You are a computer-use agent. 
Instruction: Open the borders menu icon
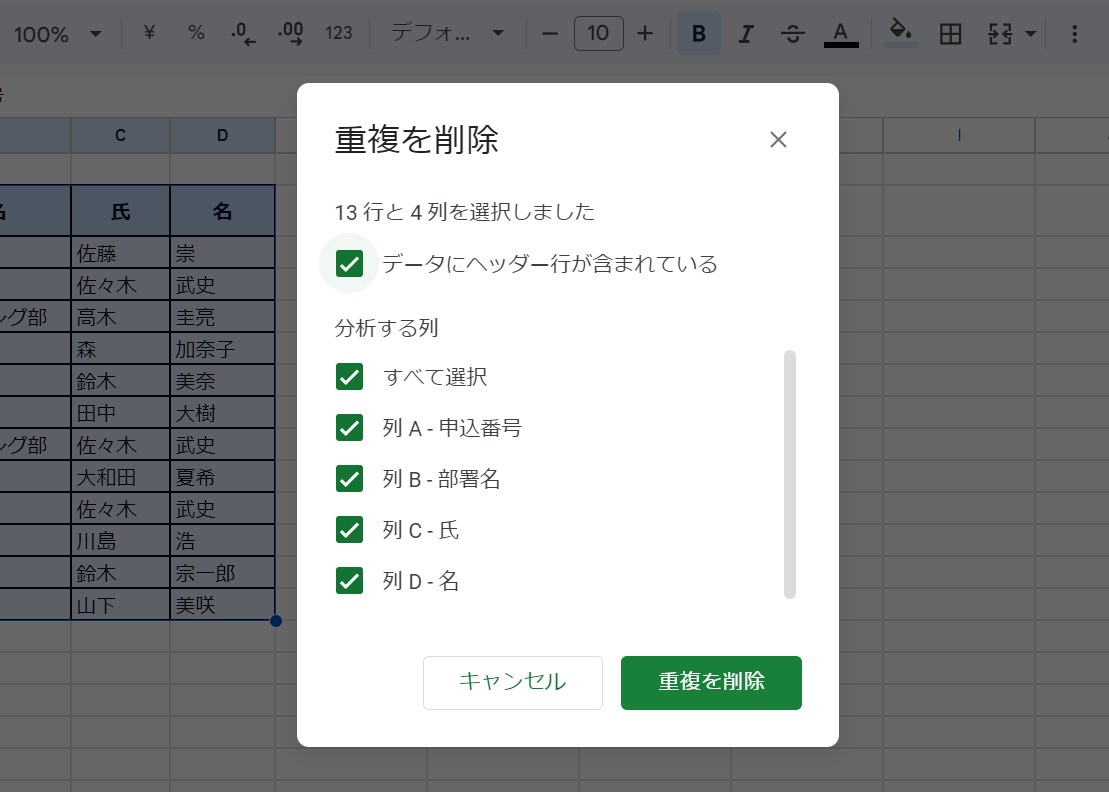pos(949,33)
